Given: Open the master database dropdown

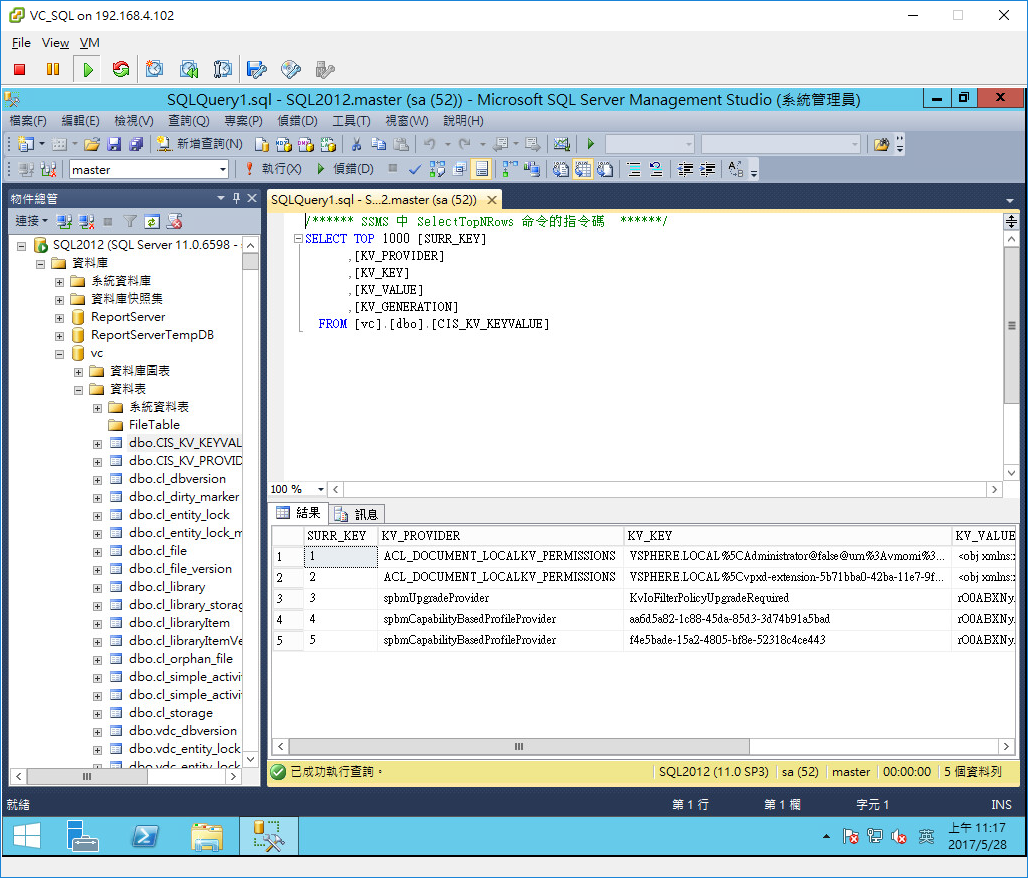Looking at the screenshot, I should [223, 170].
